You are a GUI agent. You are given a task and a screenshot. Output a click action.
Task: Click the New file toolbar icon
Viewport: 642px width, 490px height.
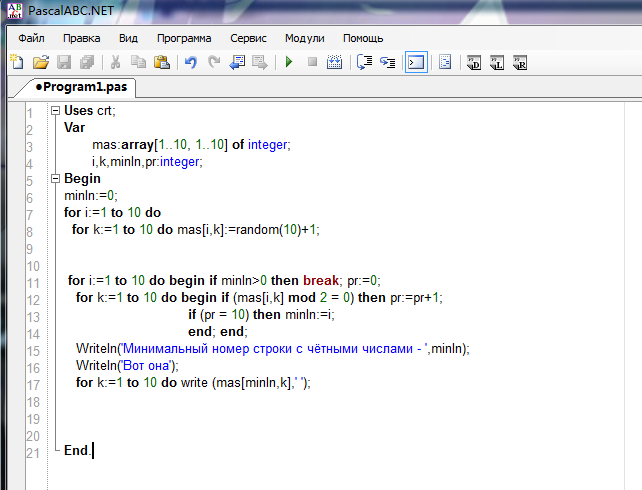17,62
